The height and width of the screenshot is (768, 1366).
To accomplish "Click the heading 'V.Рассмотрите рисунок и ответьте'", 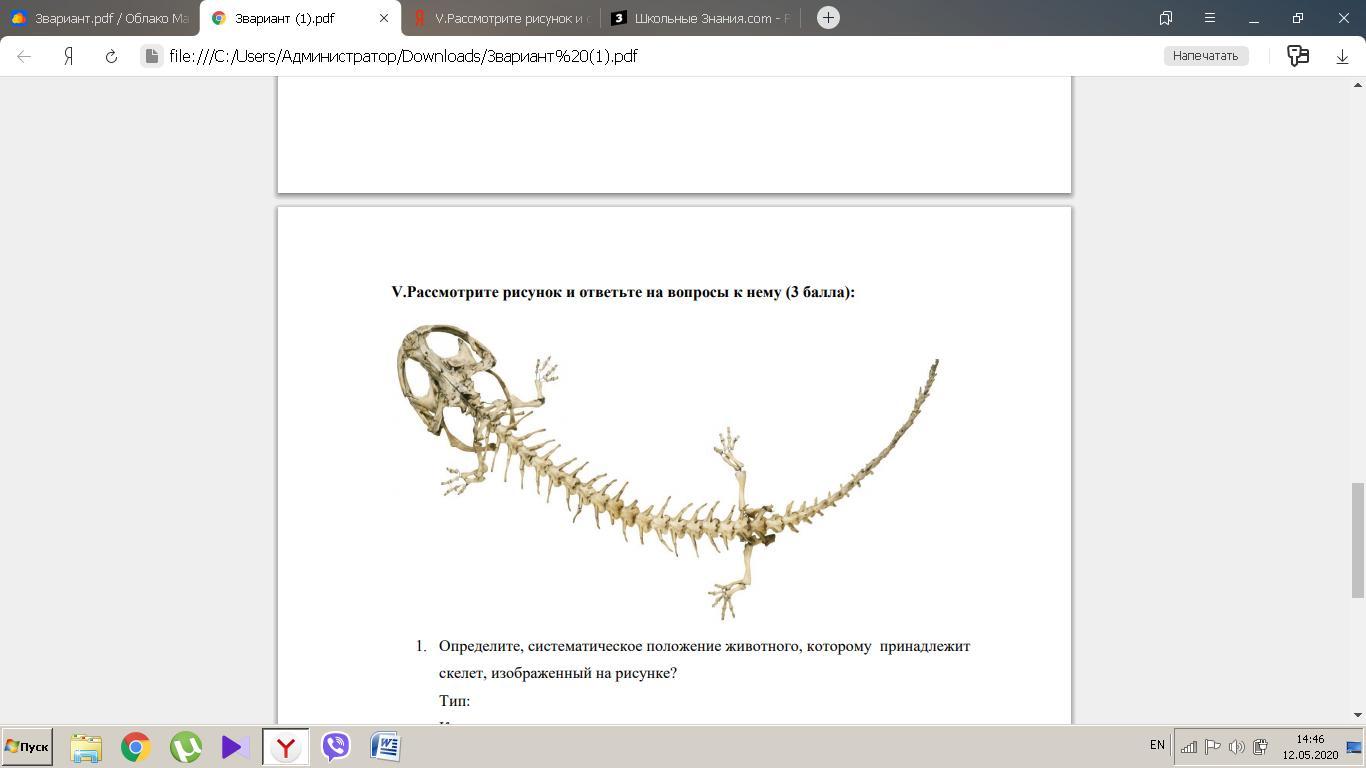I will (x=623, y=292).
